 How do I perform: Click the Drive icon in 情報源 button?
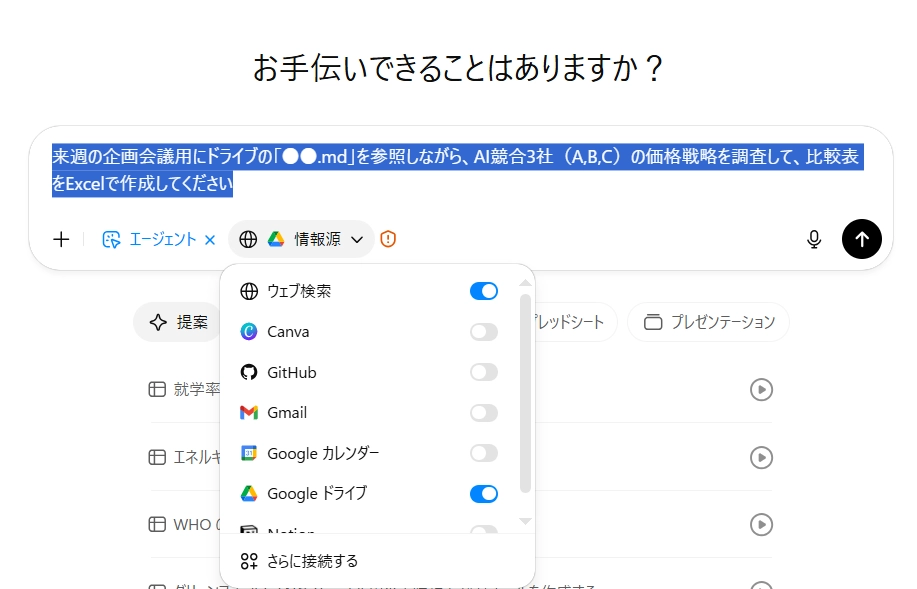click(276, 239)
